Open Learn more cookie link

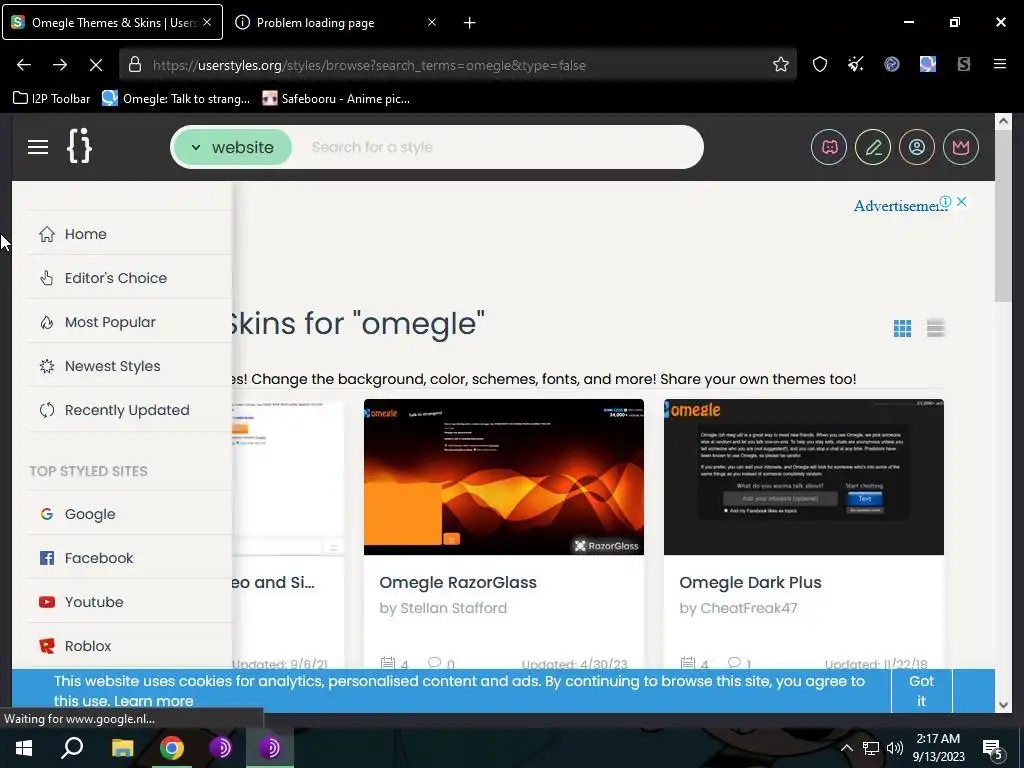point(153,701)
